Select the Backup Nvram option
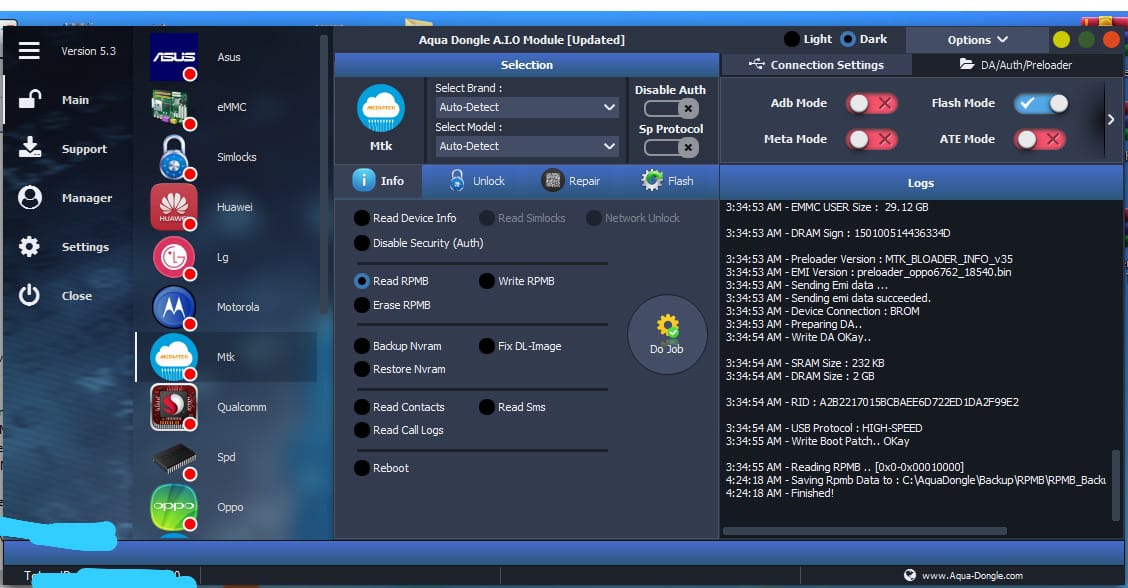This screenshot has width=1128, height=588. click(398, 346)
